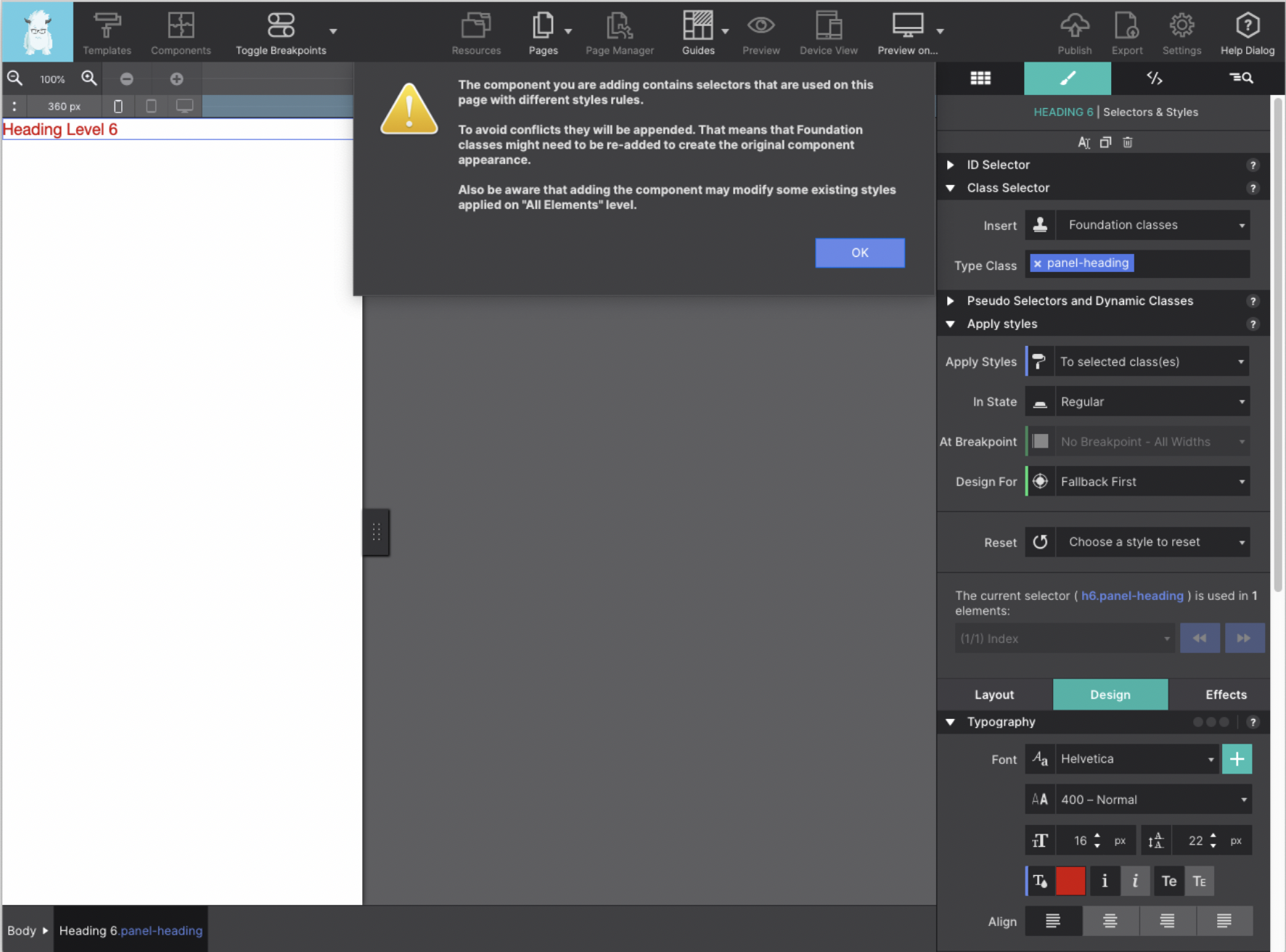Click OK on the warning dialog

click(x=859, y=253)
